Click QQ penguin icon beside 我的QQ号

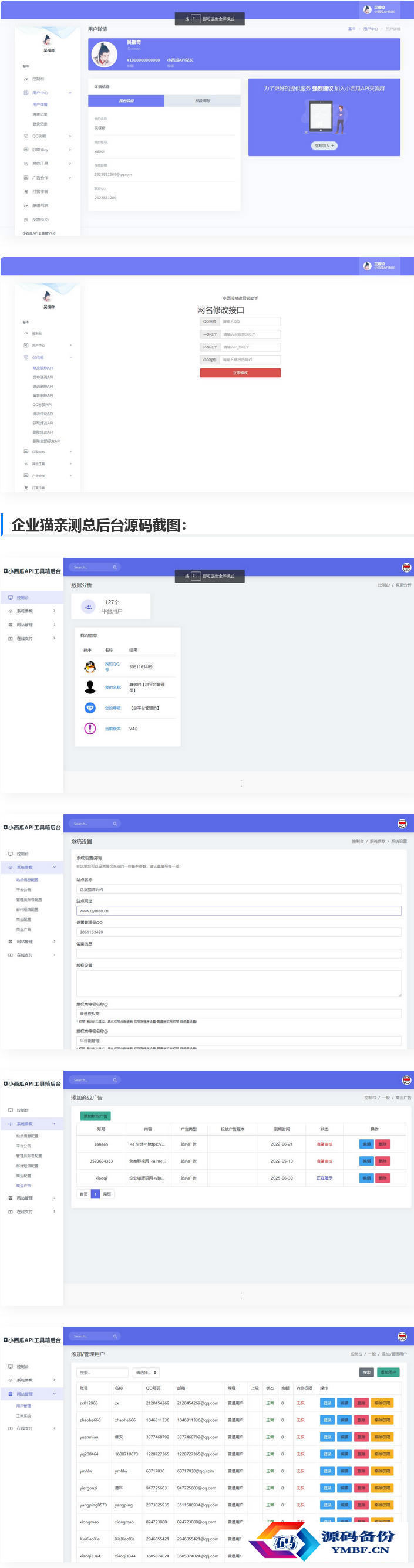[x=90, y=666]
